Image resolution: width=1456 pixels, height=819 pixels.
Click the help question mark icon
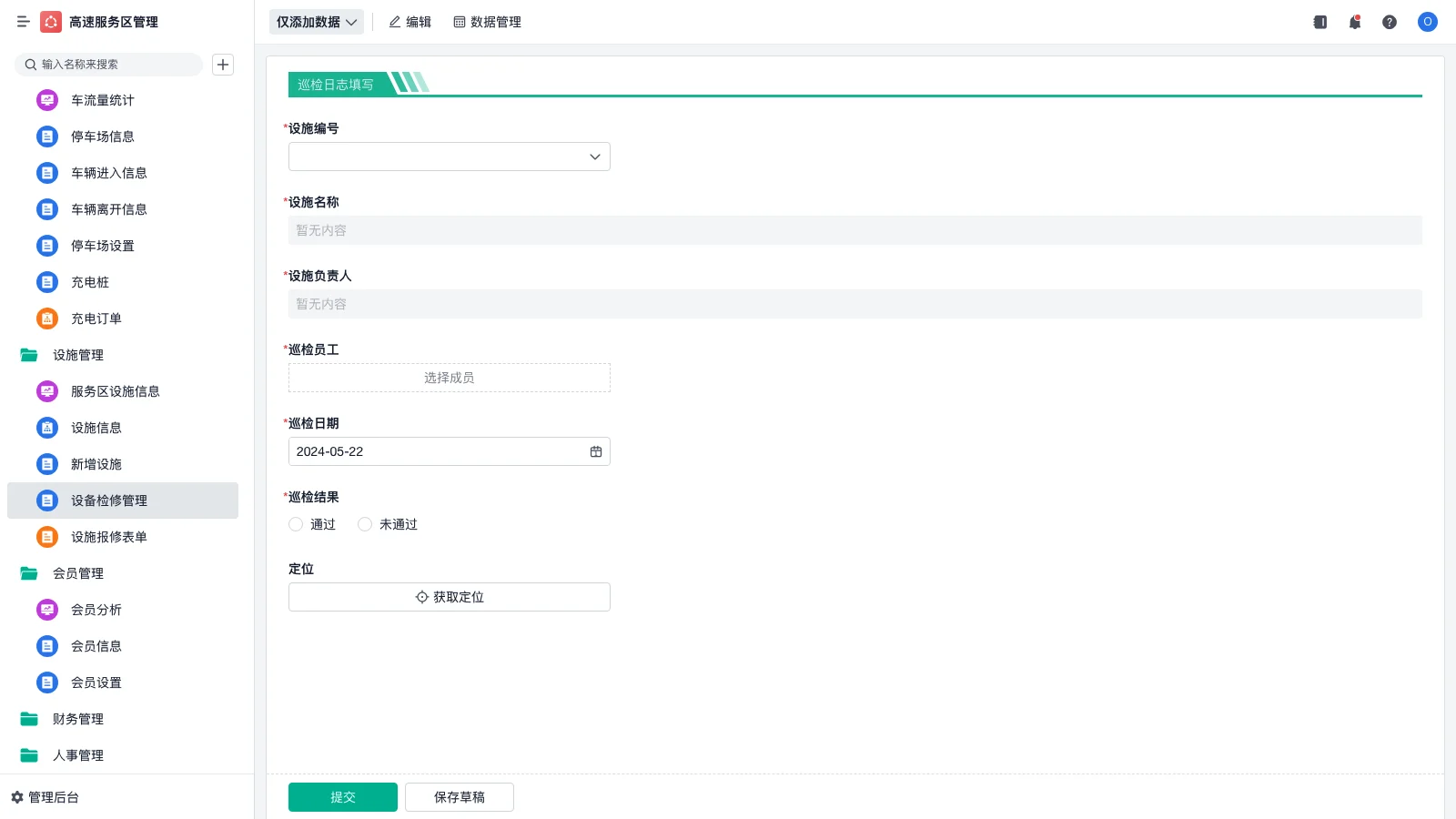[1390, 22]
